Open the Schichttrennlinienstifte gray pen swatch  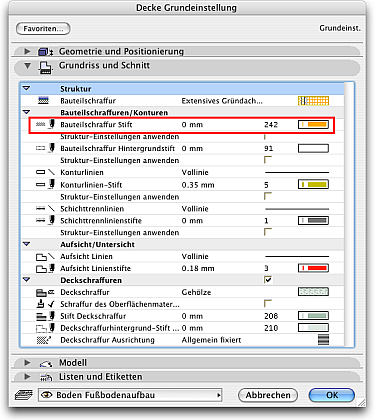coord(313,221)
